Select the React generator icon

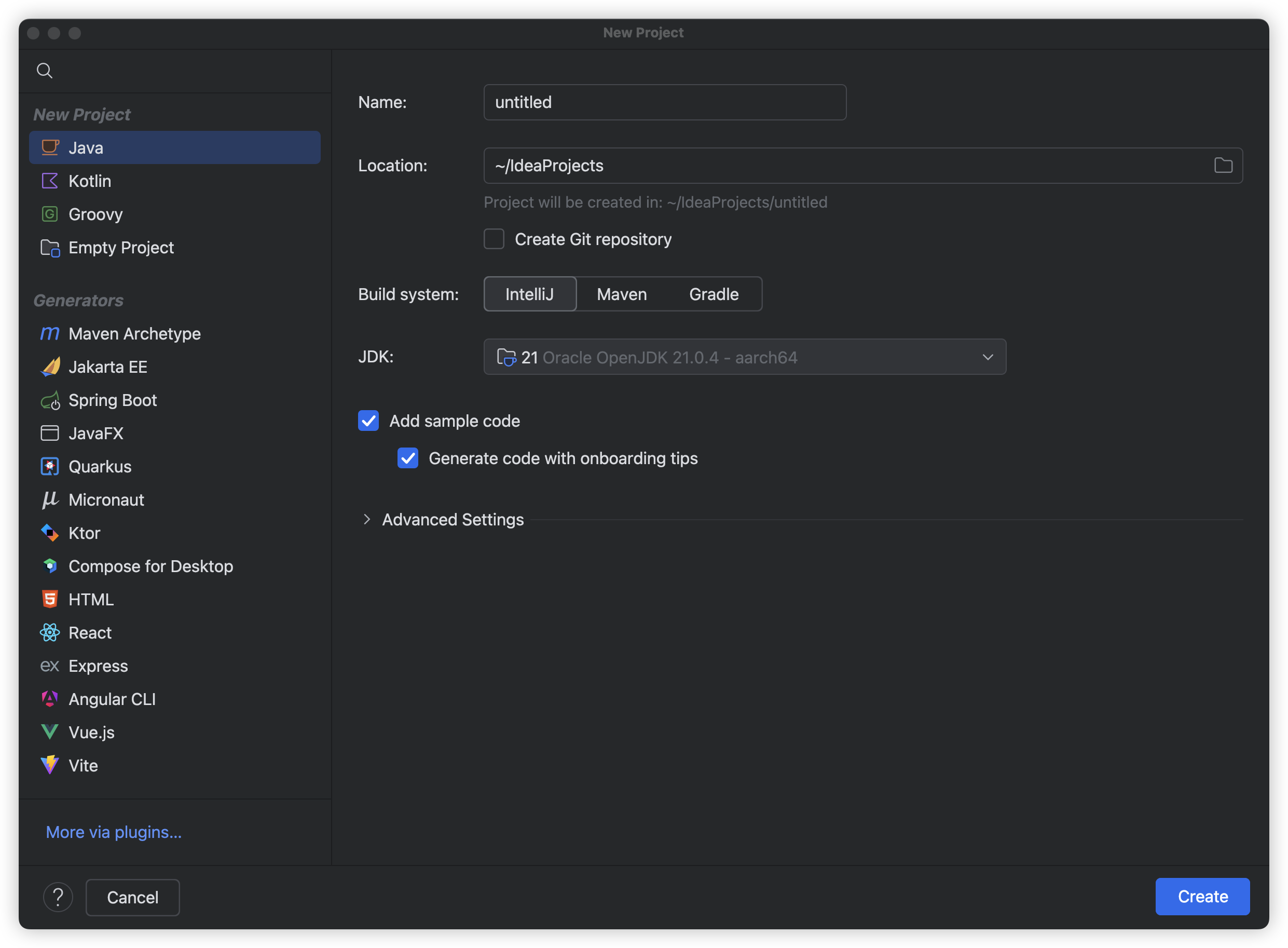(x=50, y=632)
